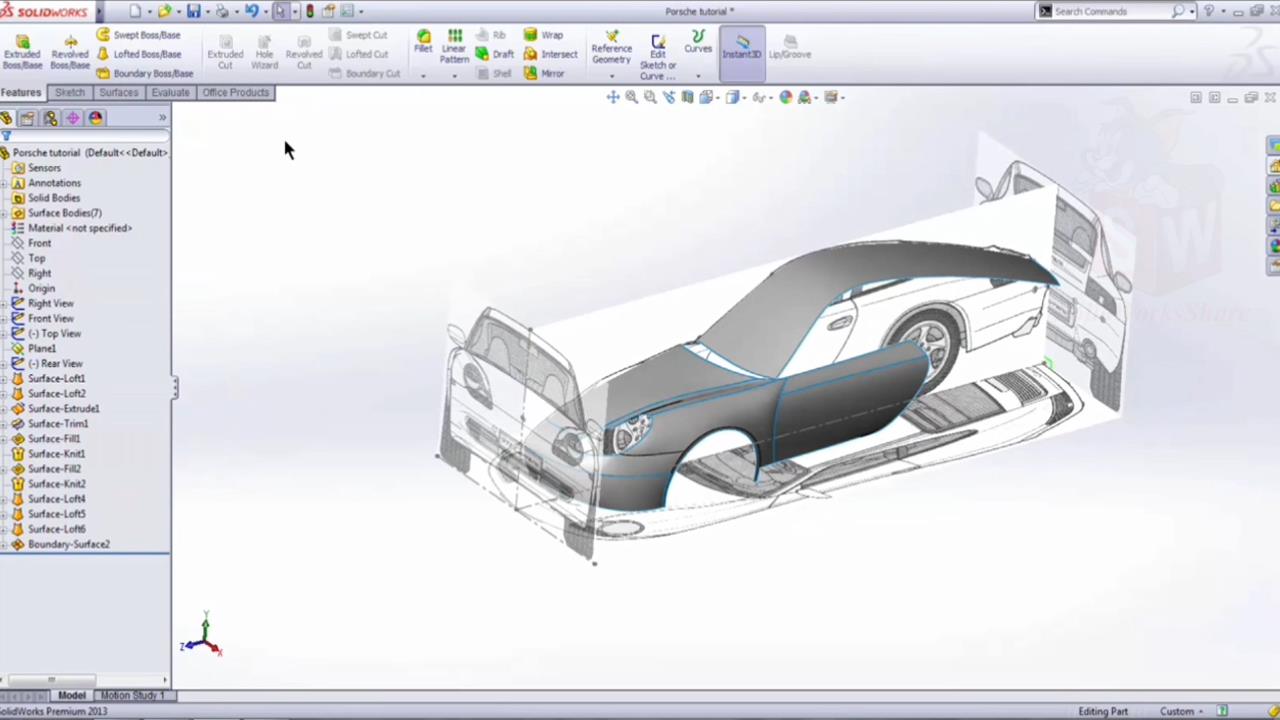Viewport: 1280px width, 720px height.
Task: Click the Draft tool
Action: click(x=494, y=54)
